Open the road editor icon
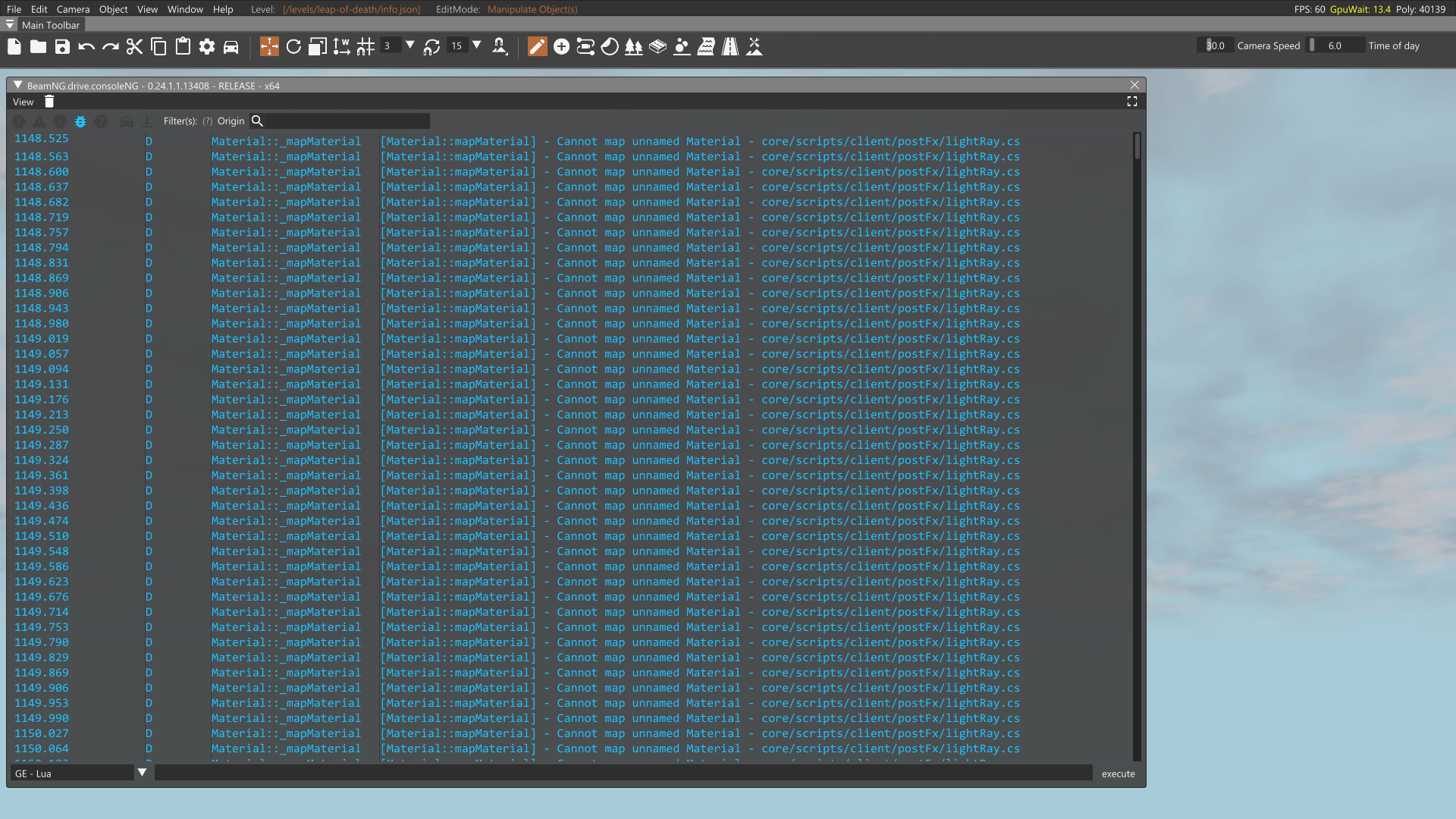The height and width of the screenshot is (819, 1456). click(730, 47)
